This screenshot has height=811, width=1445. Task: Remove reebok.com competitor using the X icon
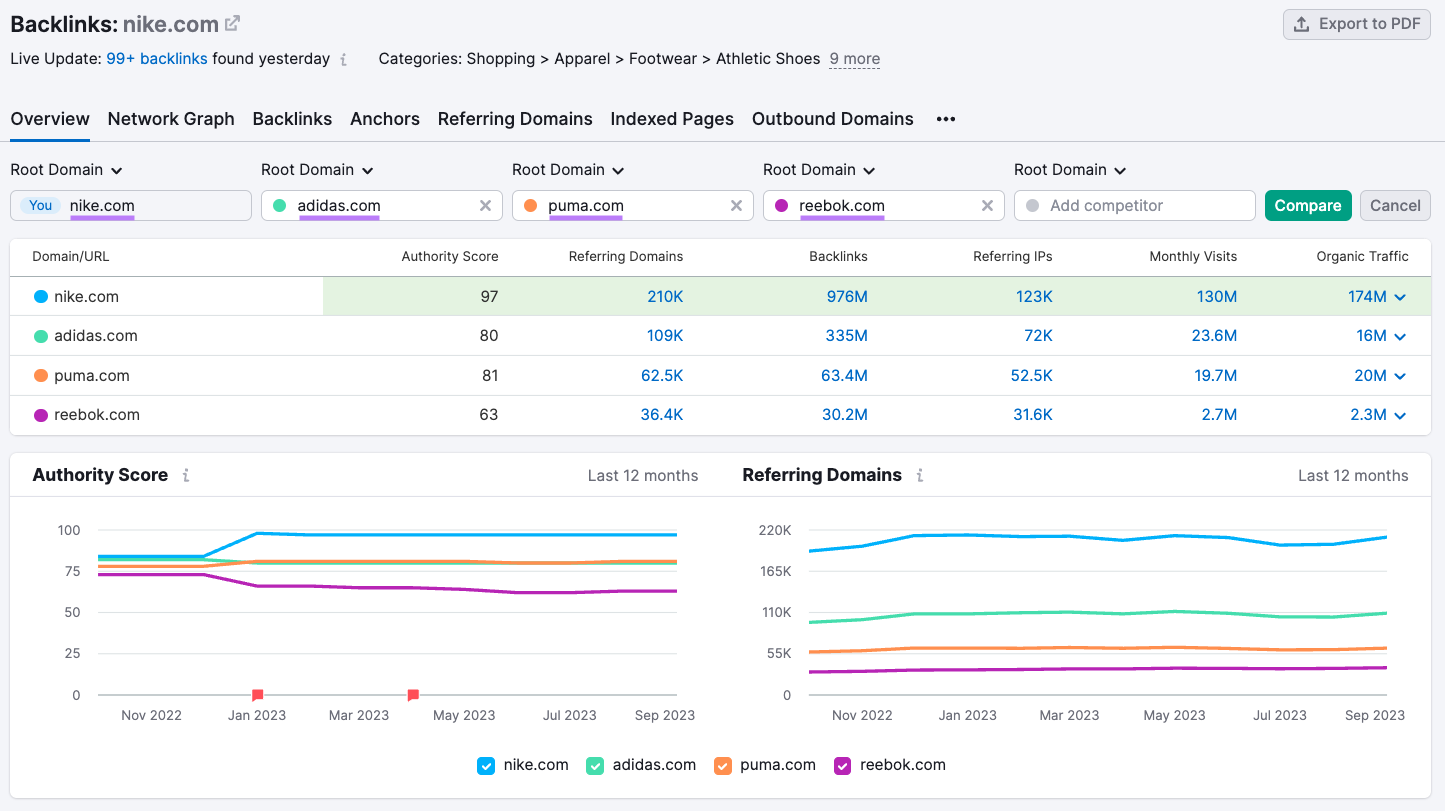987,205
